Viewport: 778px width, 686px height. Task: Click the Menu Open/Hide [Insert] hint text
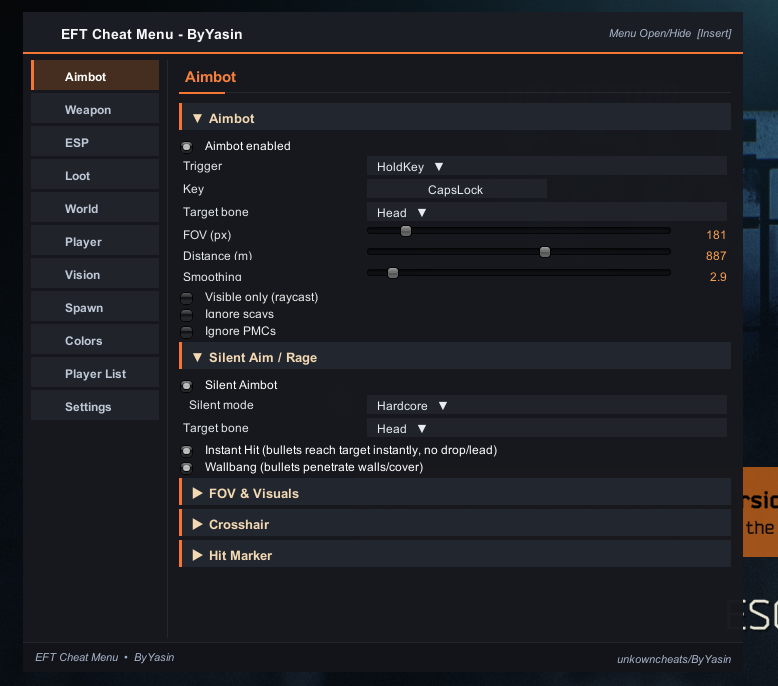670,33
